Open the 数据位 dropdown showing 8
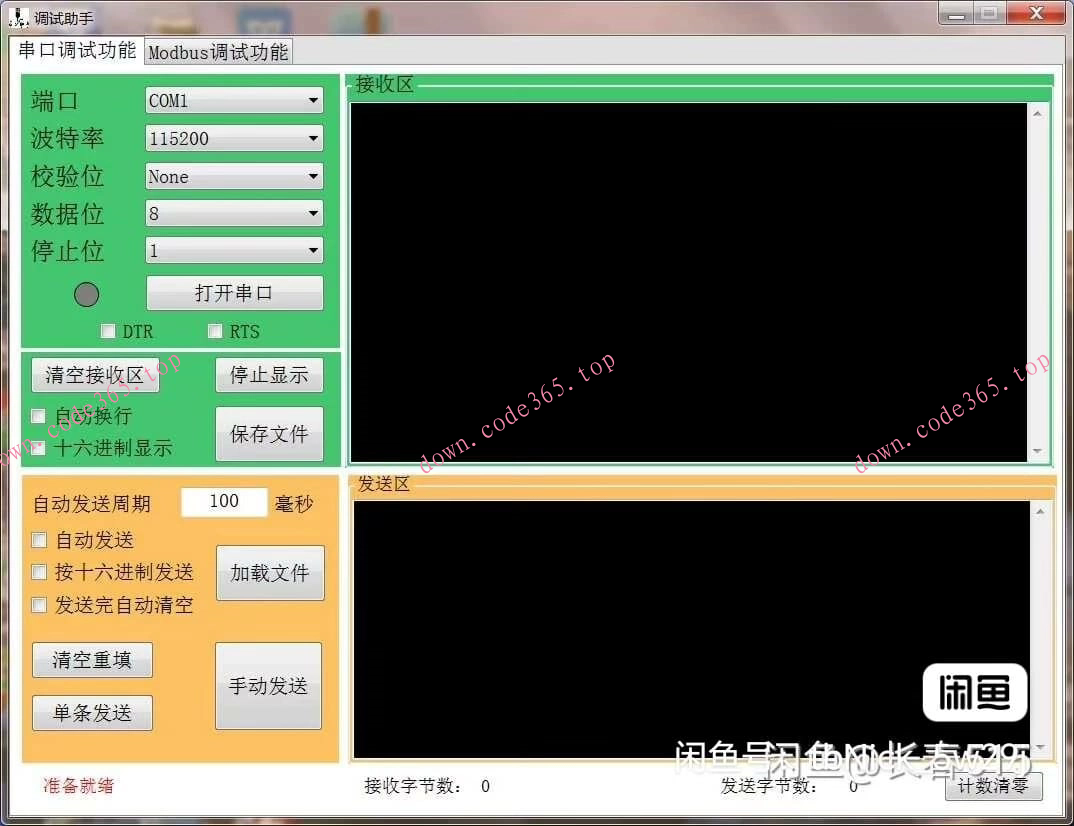 pyautogui.click(x=234, y=214)
